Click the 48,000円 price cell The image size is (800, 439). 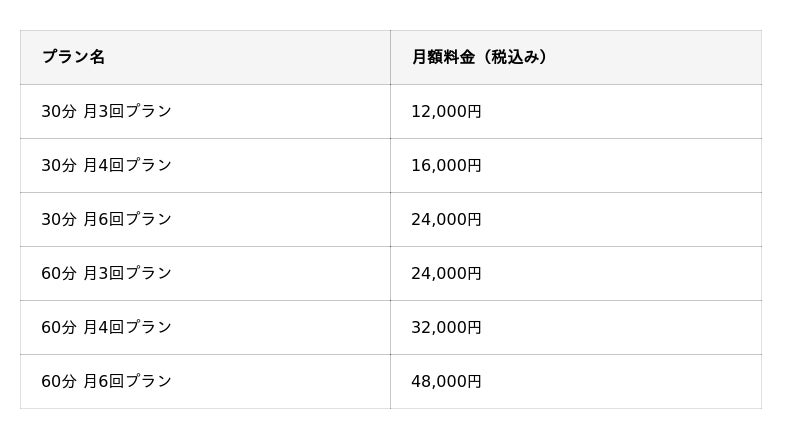446,381
